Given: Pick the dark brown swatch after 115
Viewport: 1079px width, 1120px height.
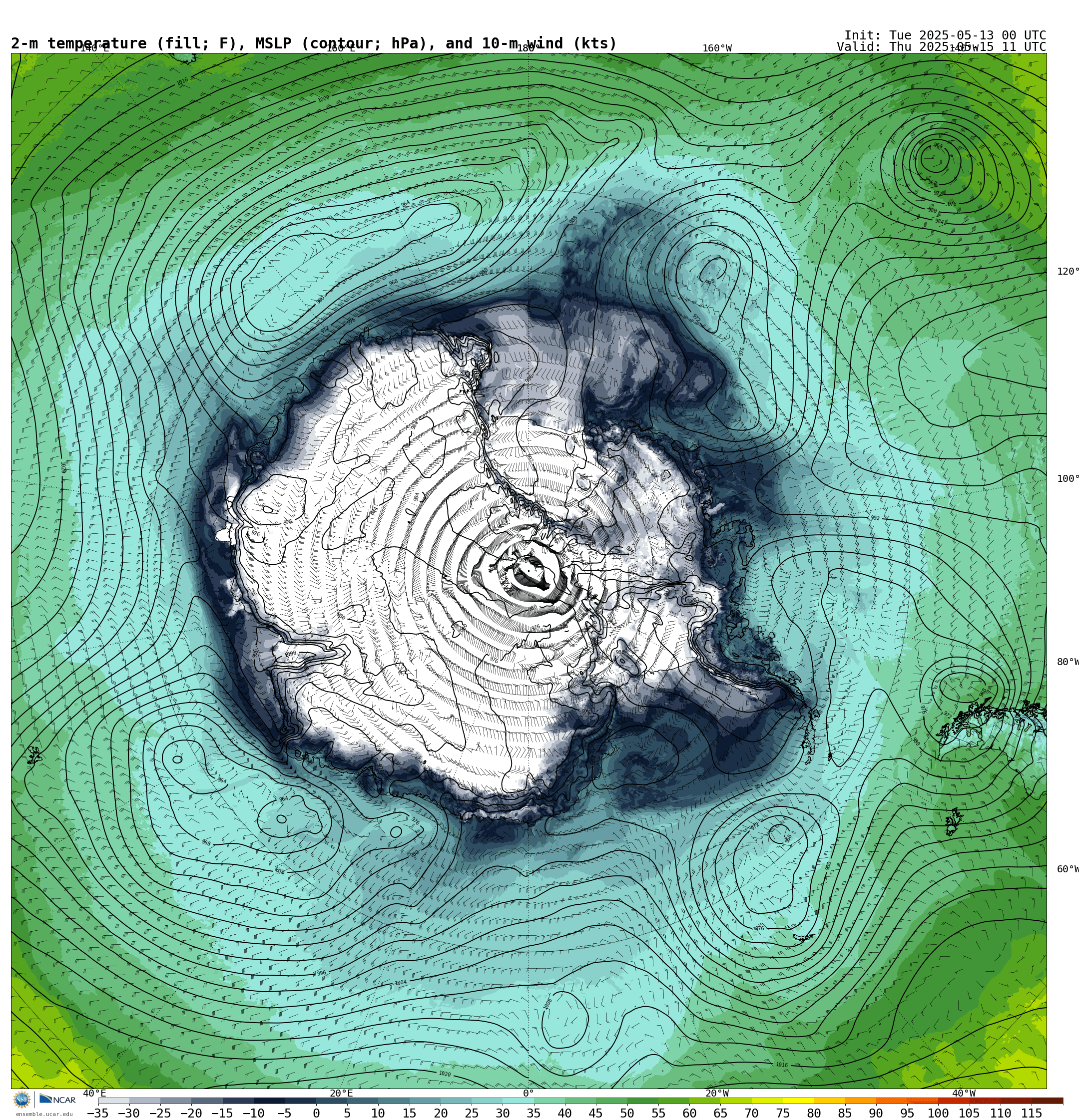Looking at the screenshot, I should tap(1047, 1101).
